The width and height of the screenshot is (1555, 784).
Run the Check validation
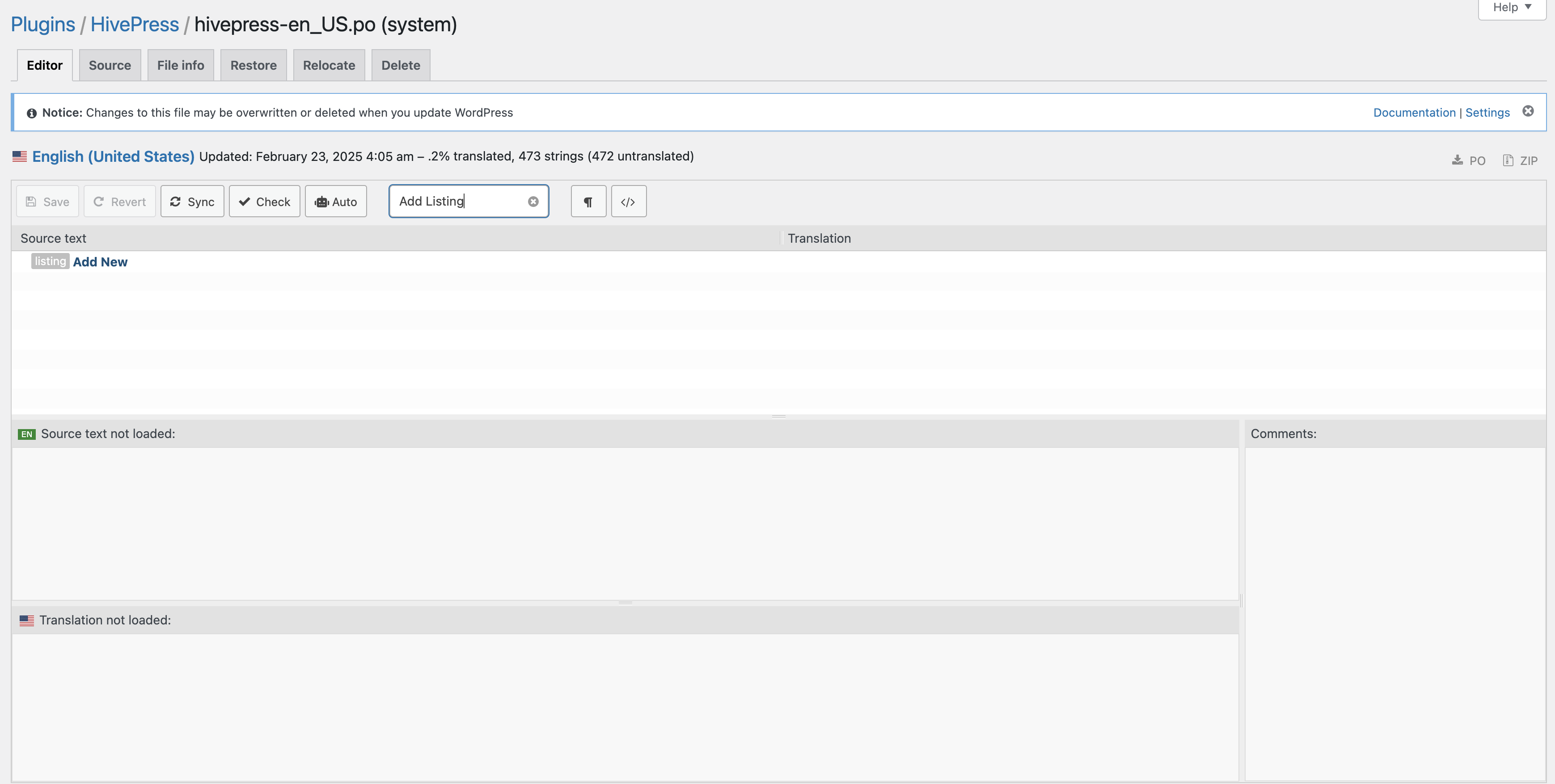coord(264,202)
